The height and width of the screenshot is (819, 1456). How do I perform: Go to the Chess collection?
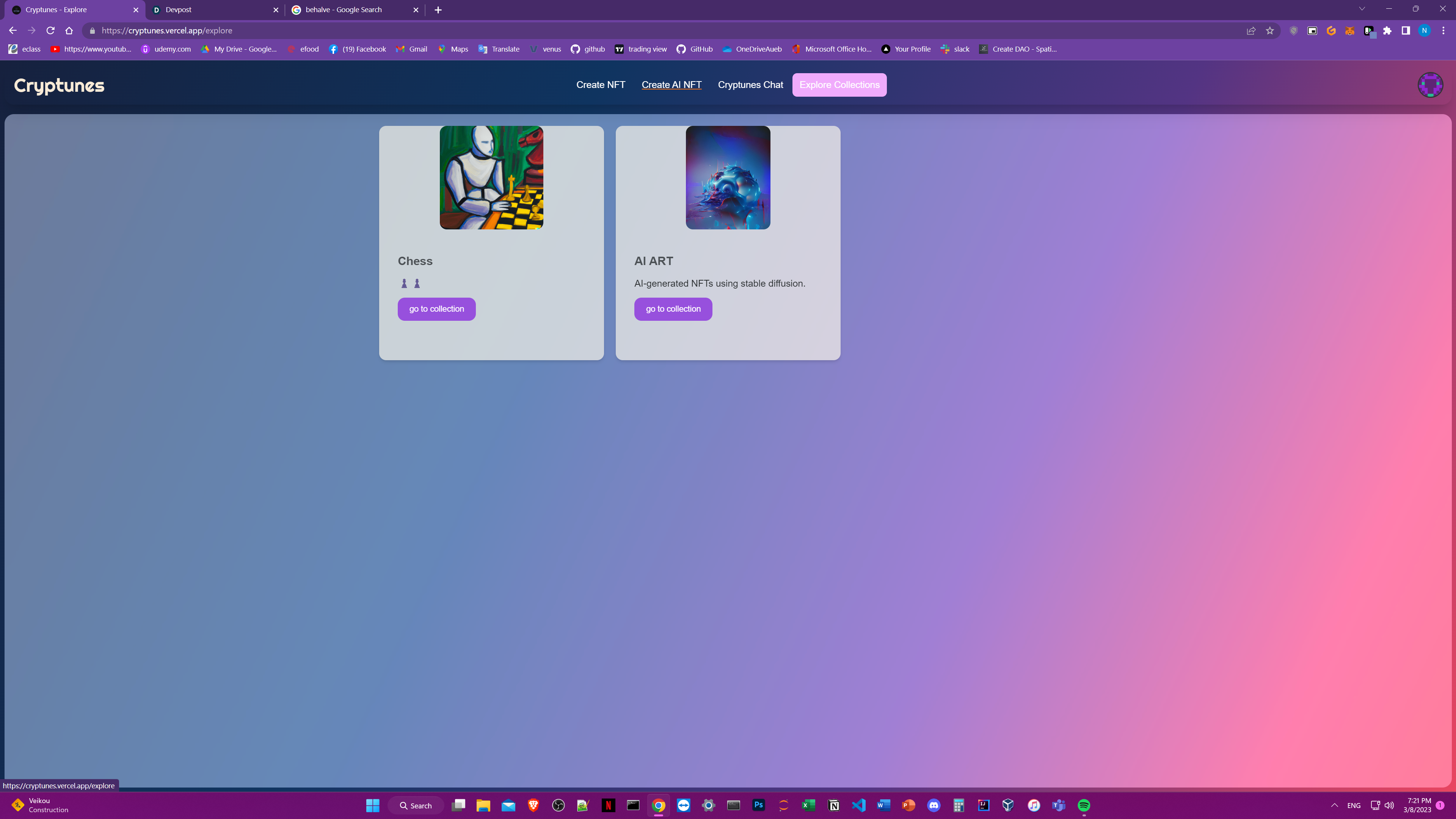tap(436, 309)
